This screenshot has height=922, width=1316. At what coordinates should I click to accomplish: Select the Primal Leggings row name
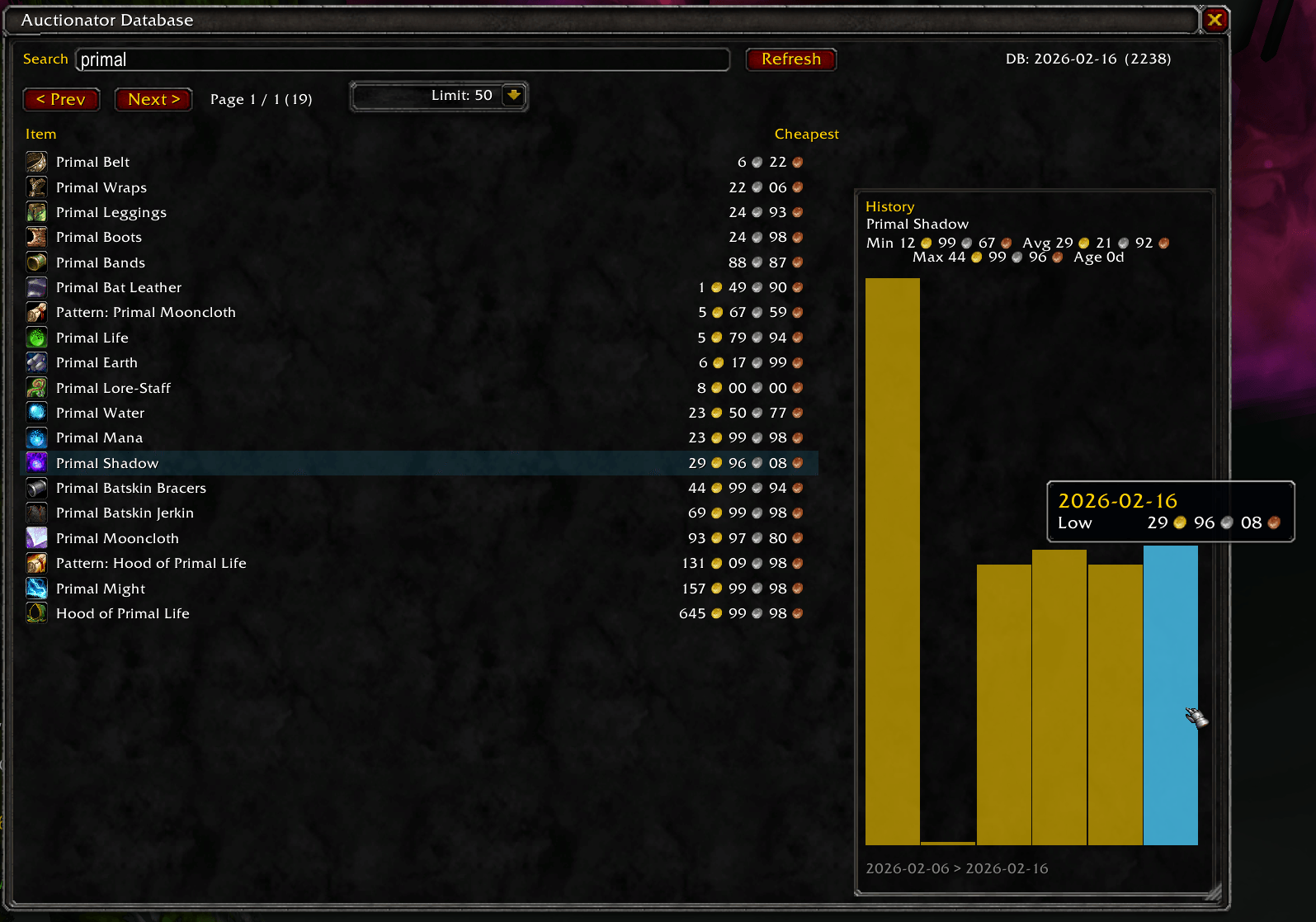click(x=111, y=212)
